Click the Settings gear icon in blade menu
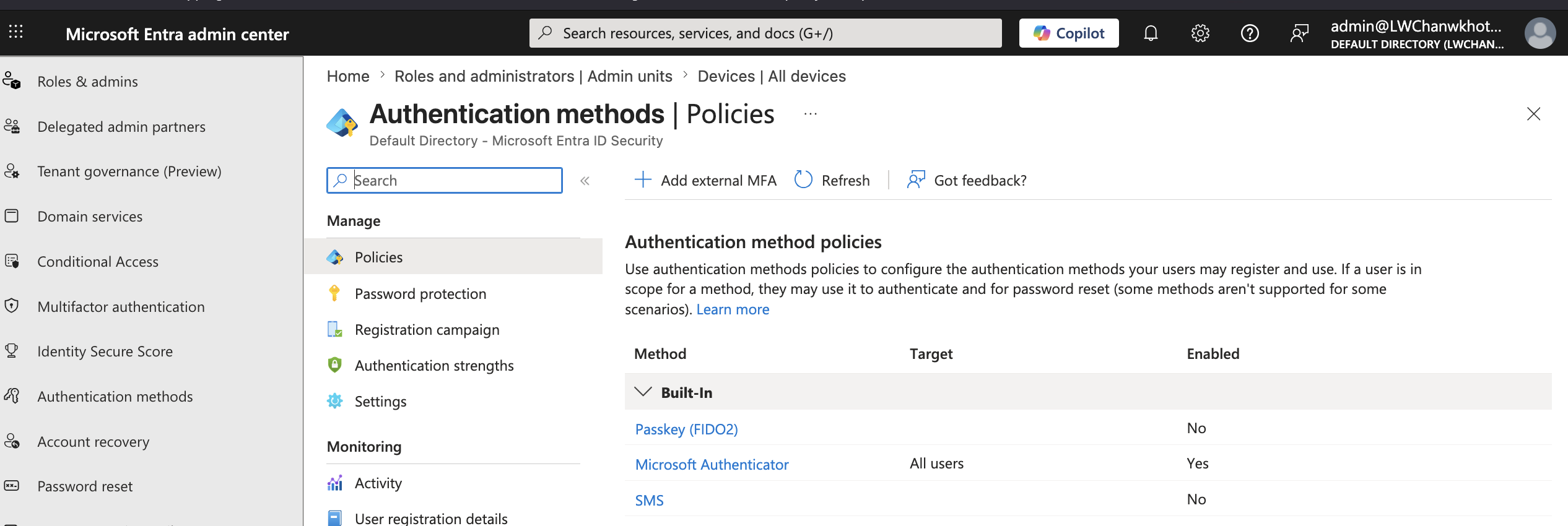 [x=334, y=401]
